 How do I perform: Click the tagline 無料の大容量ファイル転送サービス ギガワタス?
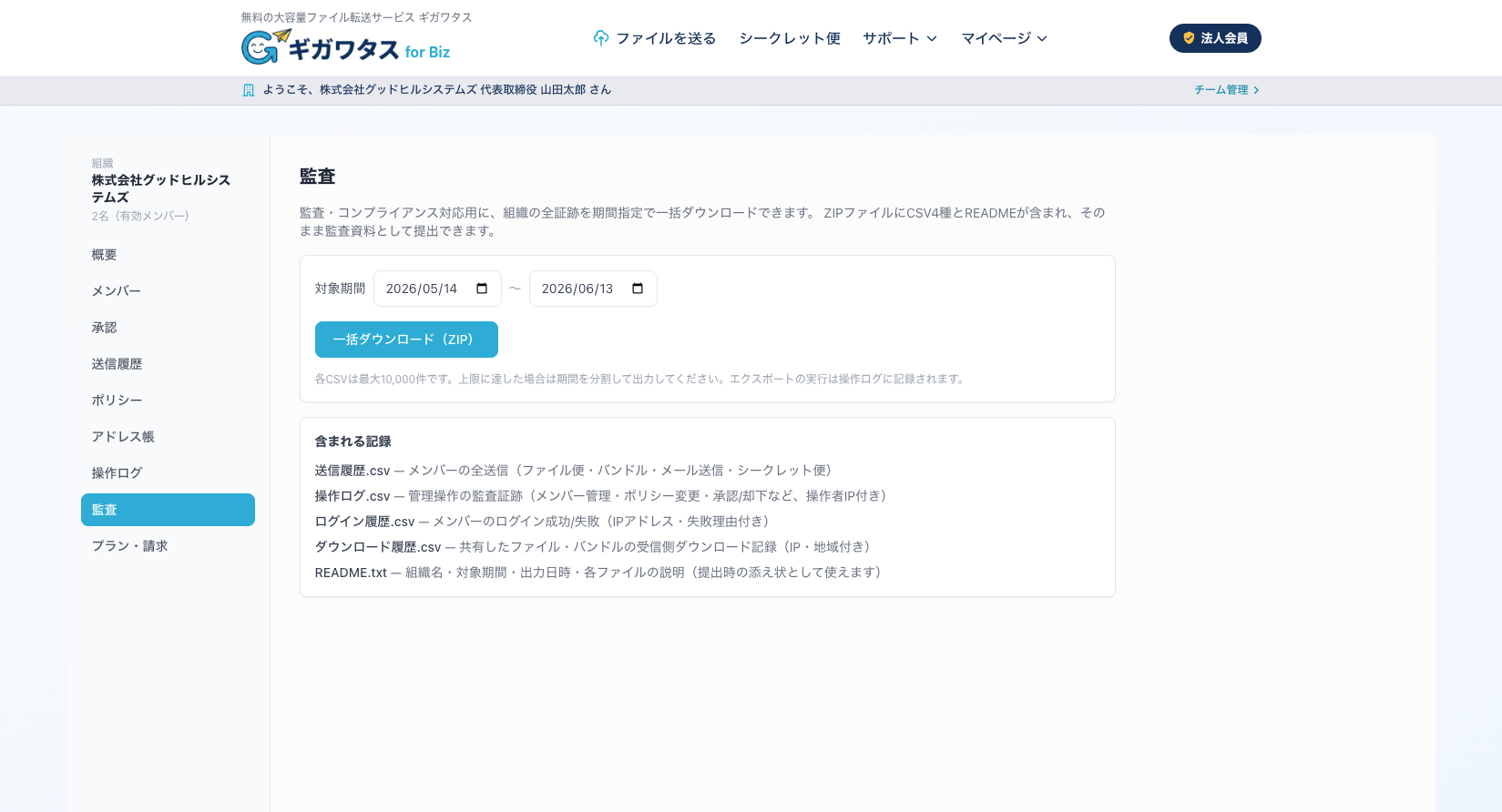(356, 17)
